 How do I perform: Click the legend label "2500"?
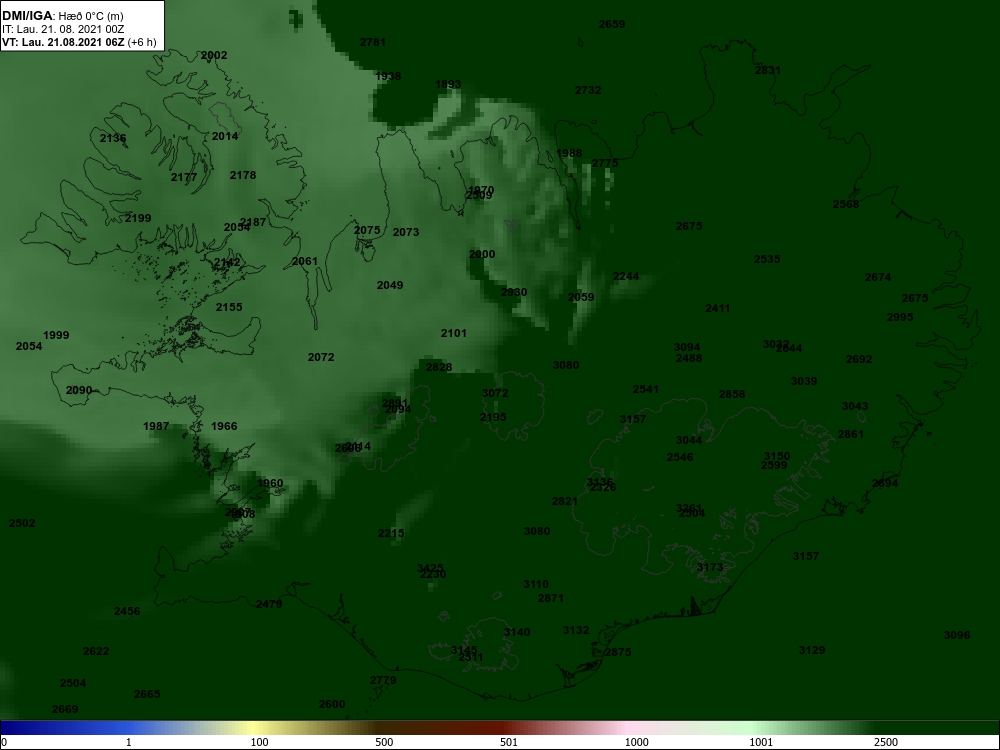click(886, 742)
